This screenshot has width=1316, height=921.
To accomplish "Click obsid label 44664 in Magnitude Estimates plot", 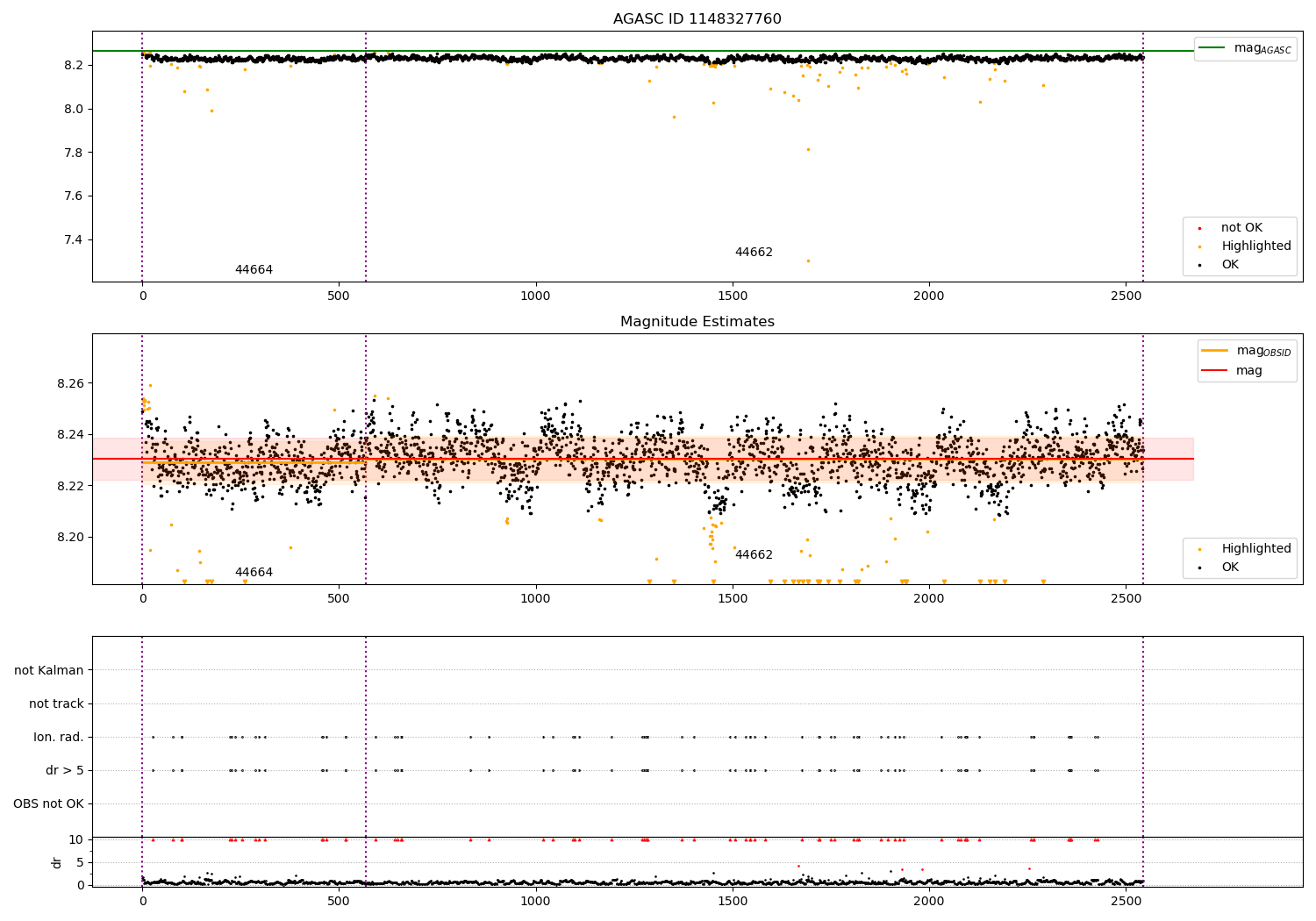I will point(254,573).
